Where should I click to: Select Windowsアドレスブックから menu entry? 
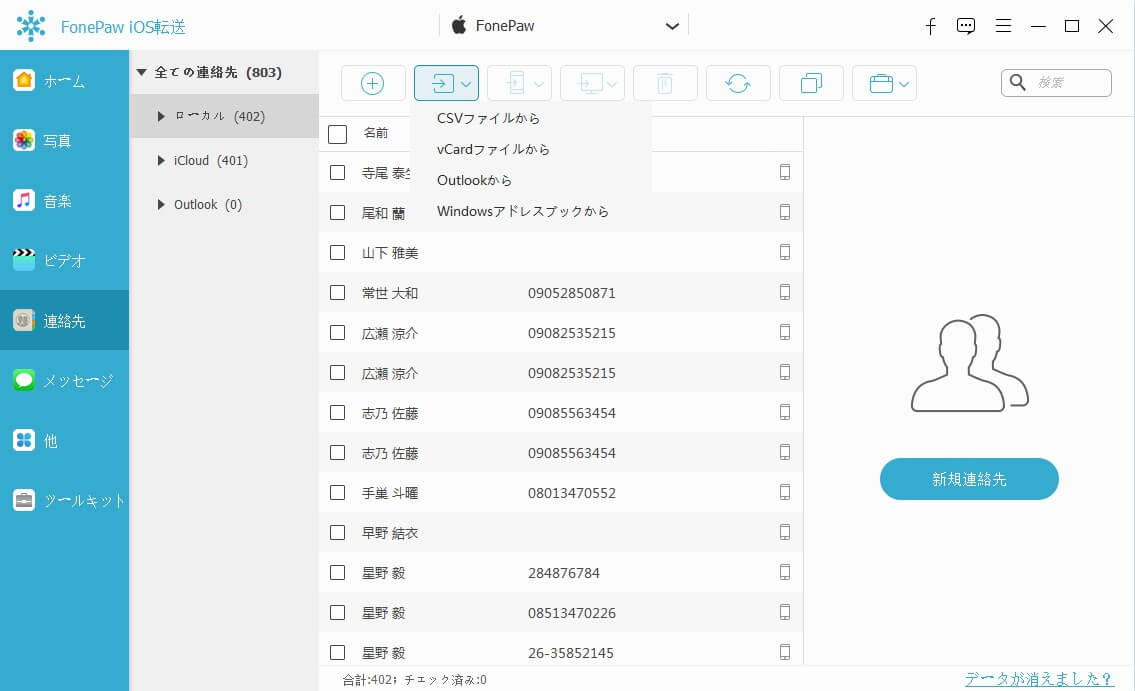[x=523, y=211]
